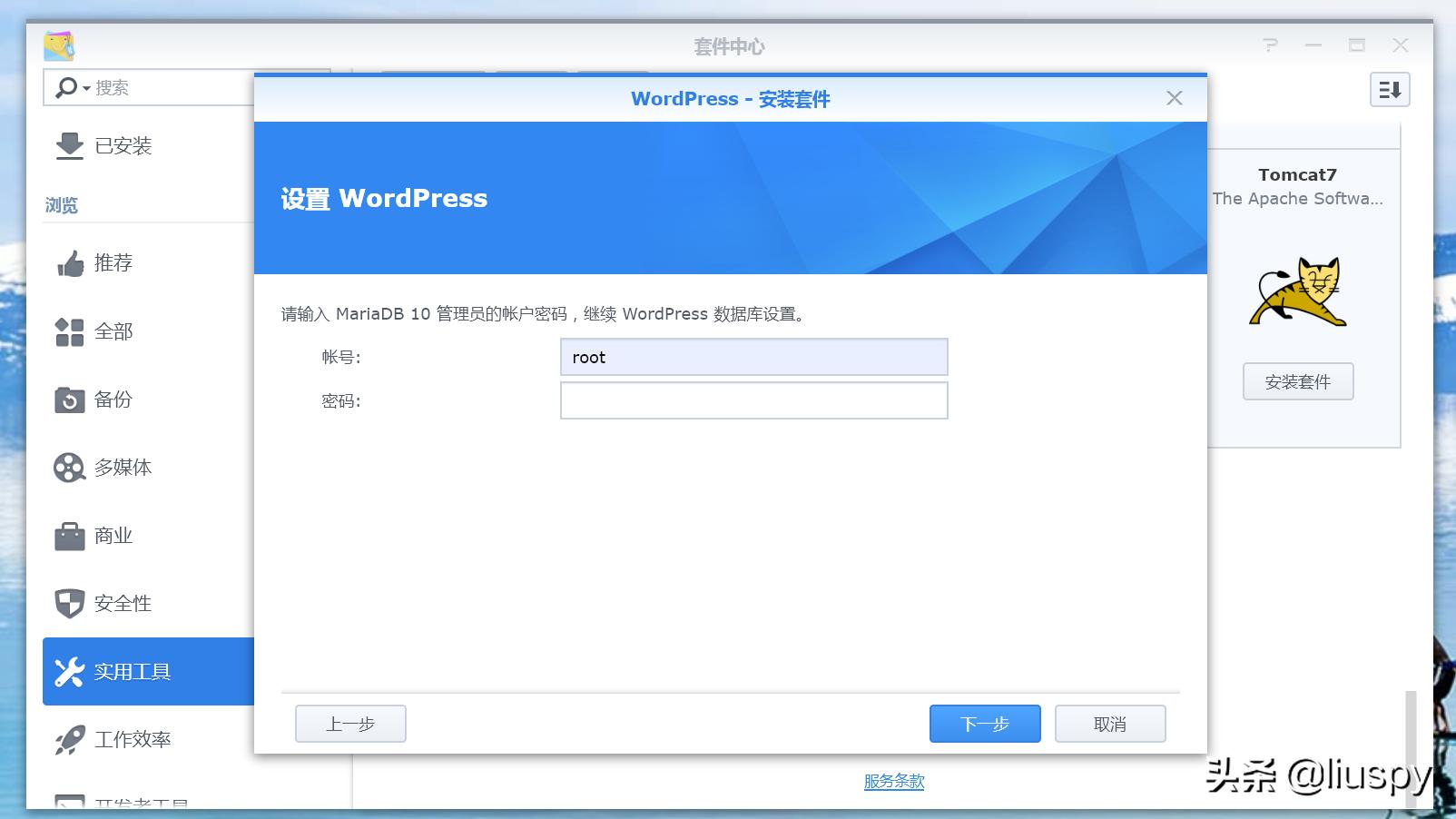
Task: Open the 商业 (Business) category icon
Action: [x=70, y=535]
